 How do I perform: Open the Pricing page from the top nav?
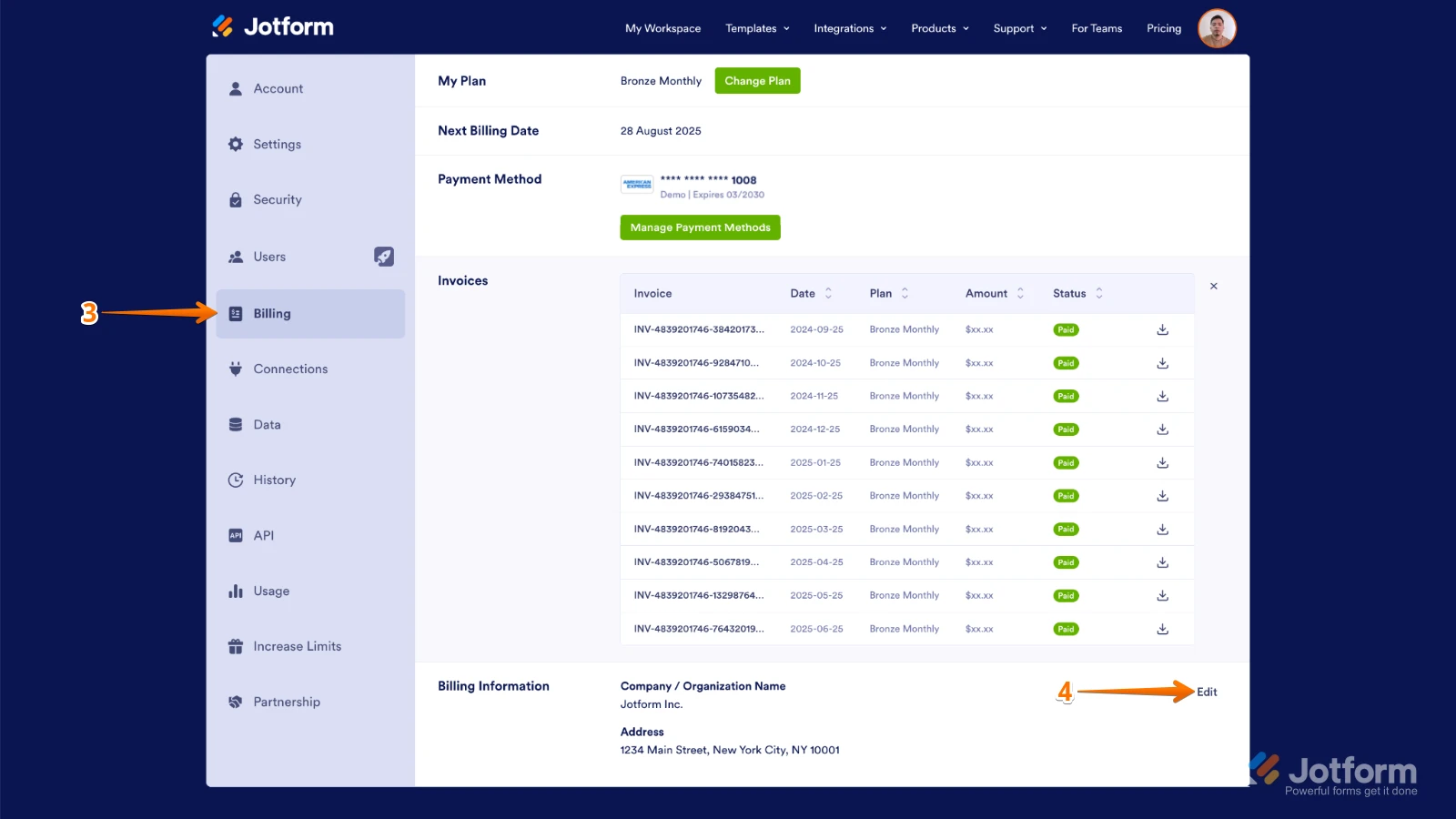[1163, 28]
